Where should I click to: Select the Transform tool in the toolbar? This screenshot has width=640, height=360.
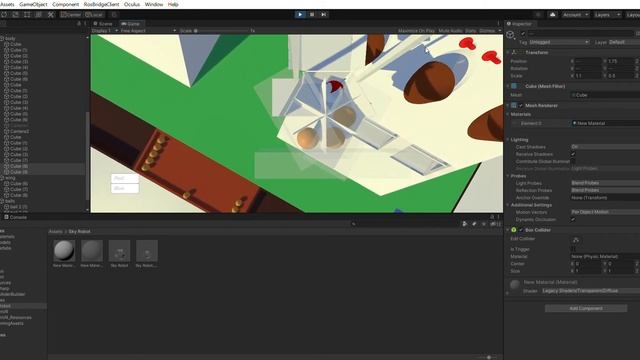(38, 15)
